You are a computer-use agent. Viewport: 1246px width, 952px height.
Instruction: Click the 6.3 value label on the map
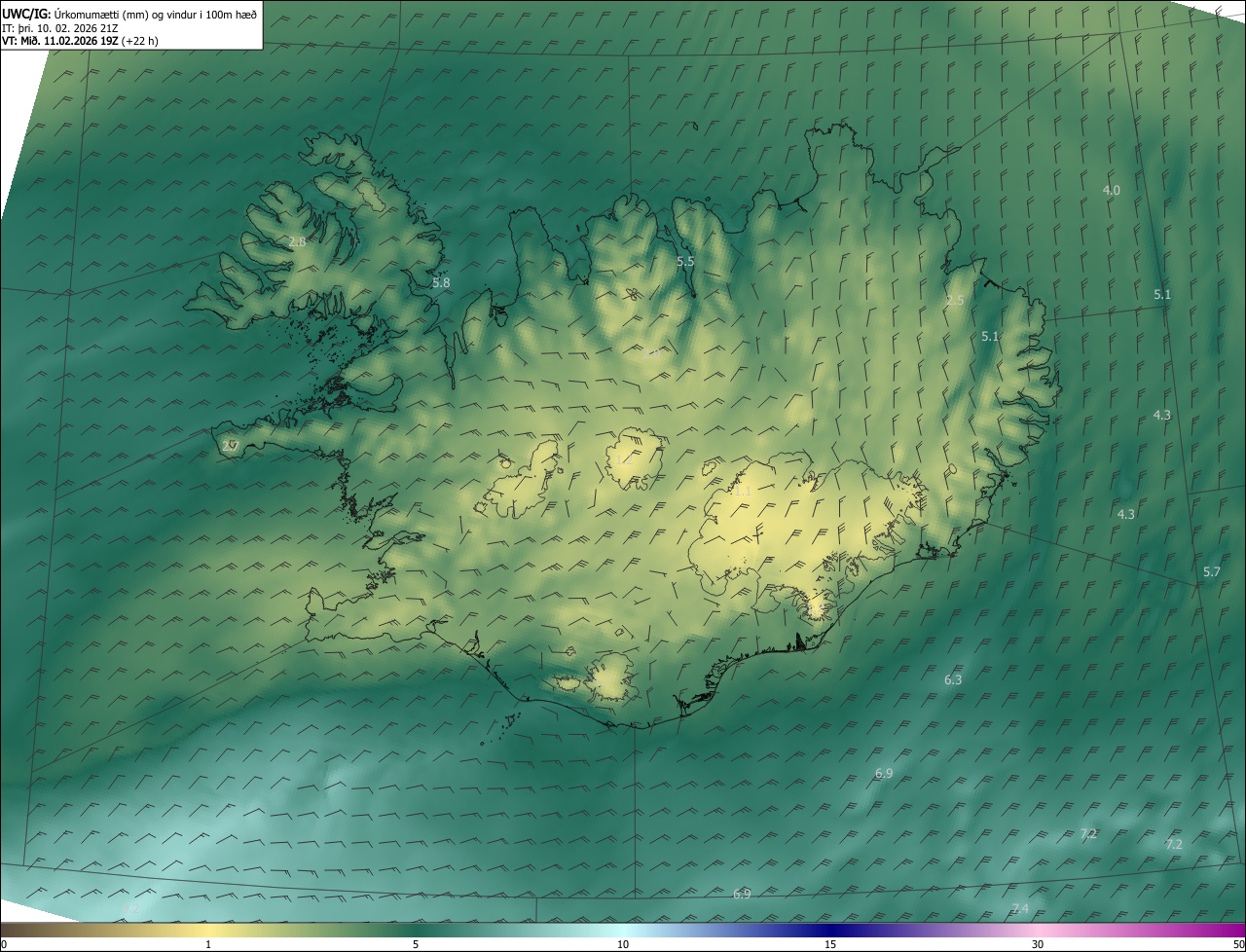(x=953, y=680)
